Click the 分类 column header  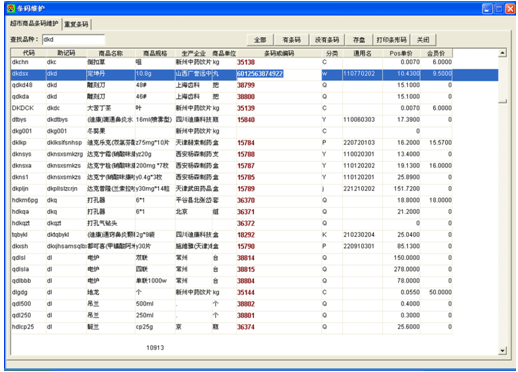coord(332,53)
